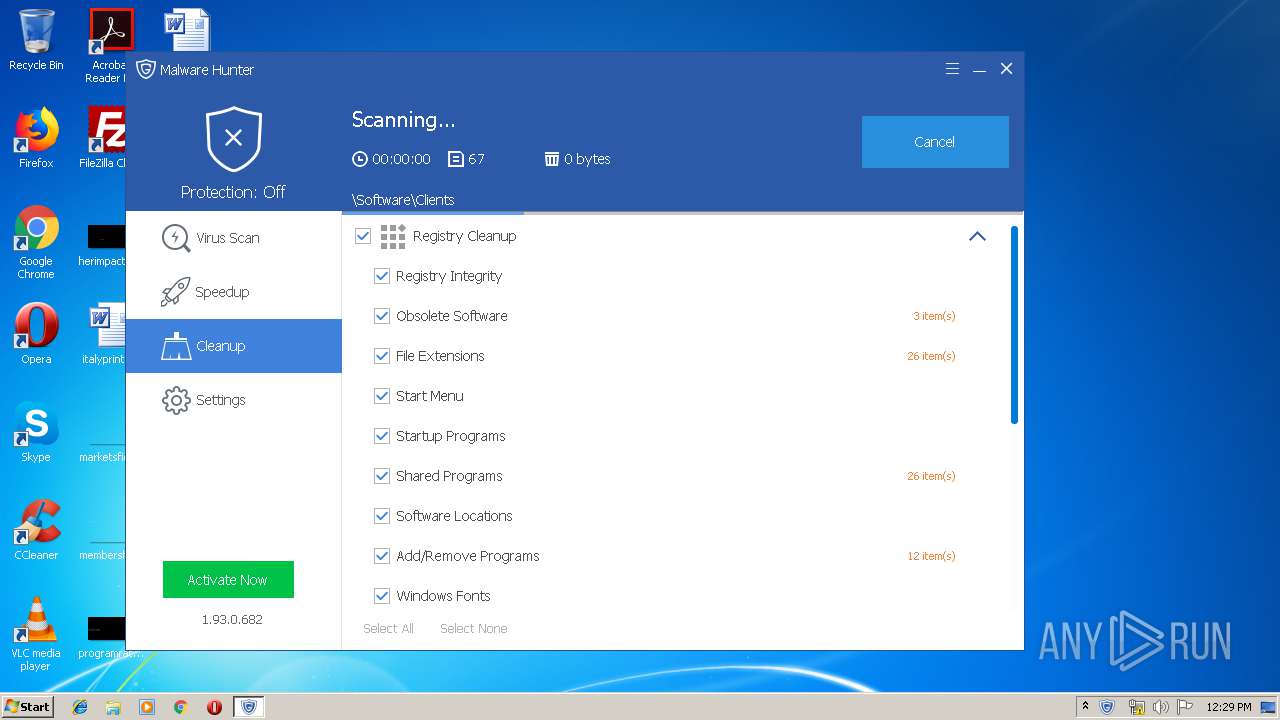
Task: Click Select None link
Action: 474,629
